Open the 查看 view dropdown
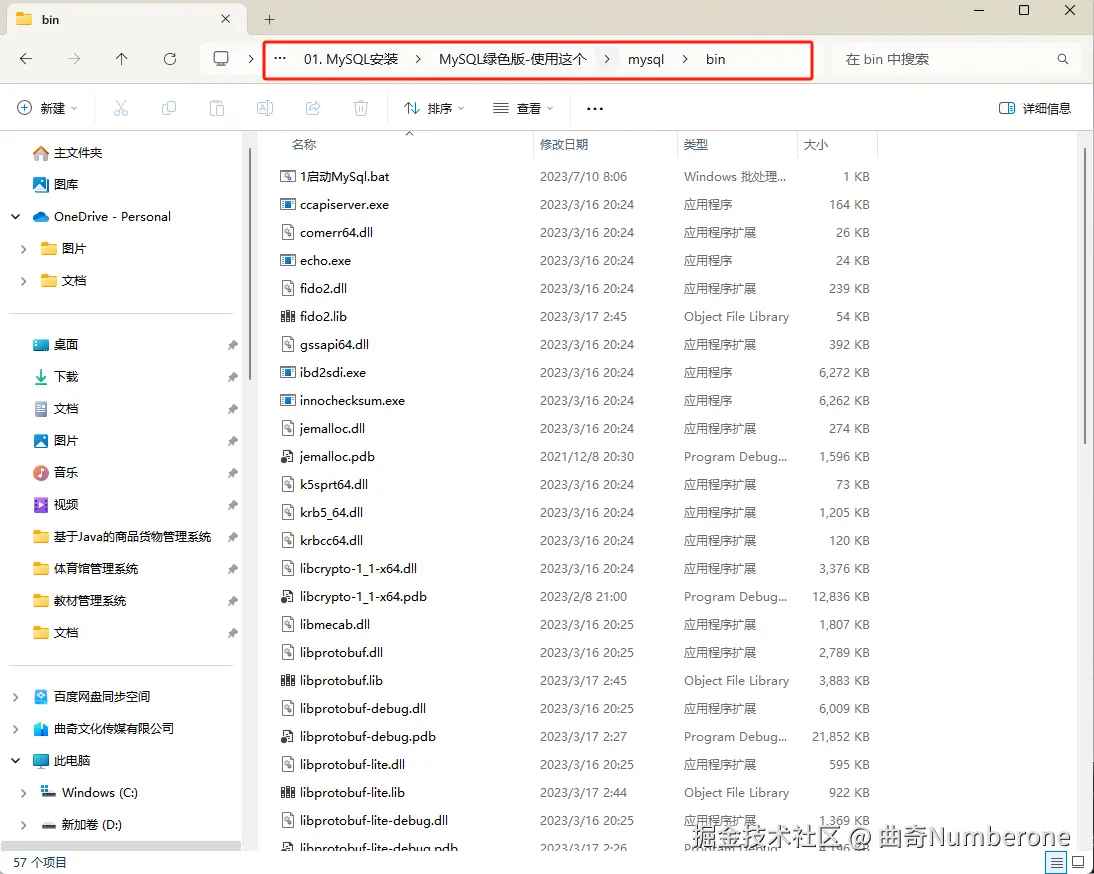This screenshot has width=1094, height=874. [x=523, y=108]
